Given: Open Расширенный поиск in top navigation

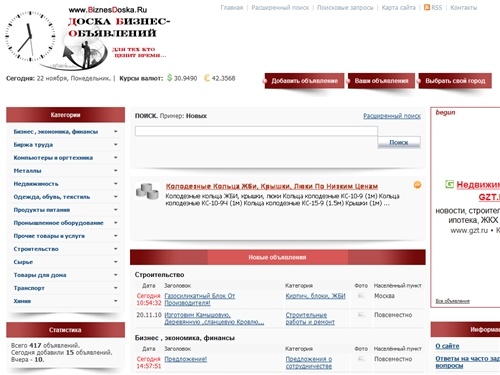Looking at the screenshot, I should tap(280, 8).
